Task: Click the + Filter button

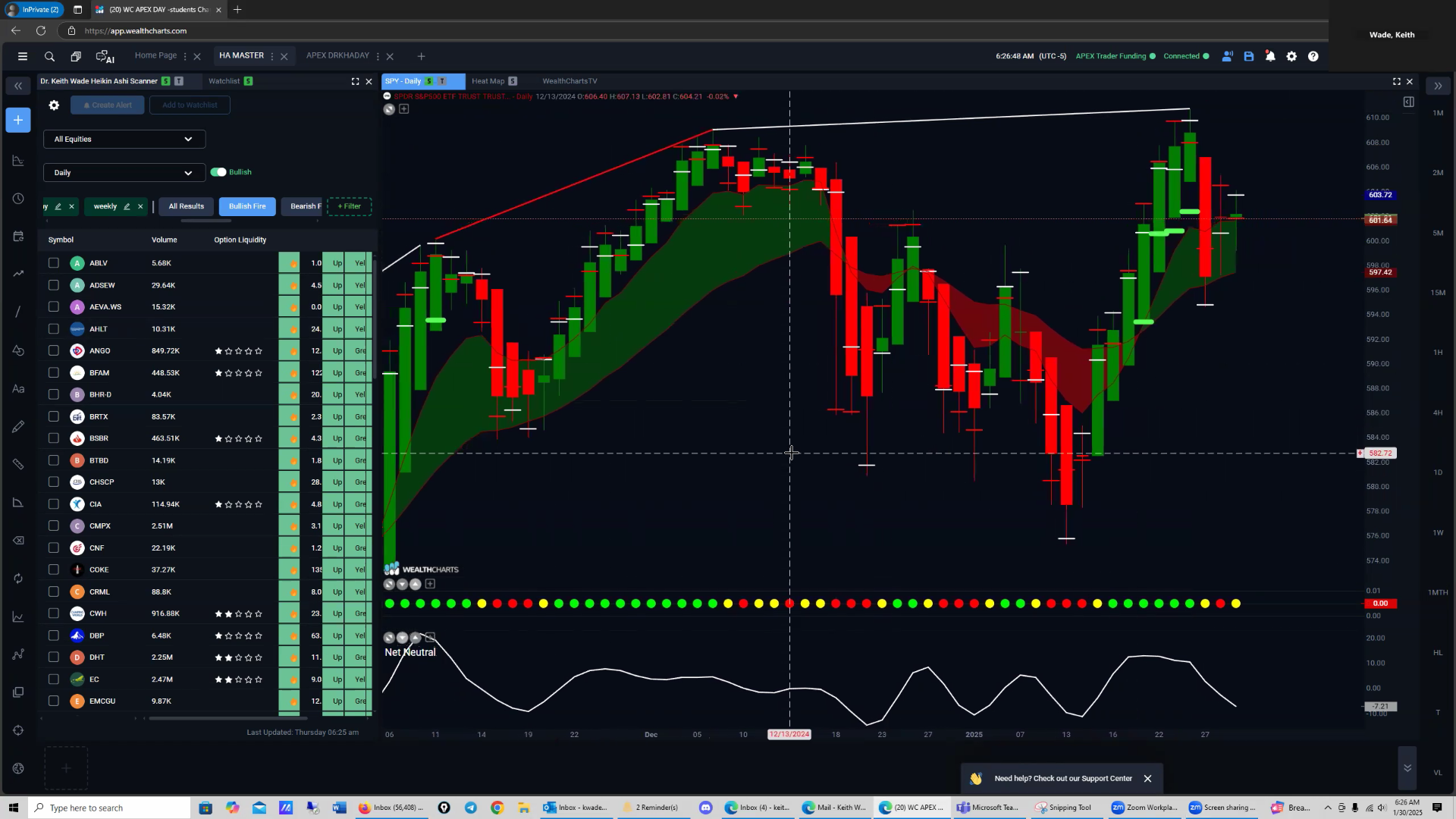Action: [x=349, y=206]
